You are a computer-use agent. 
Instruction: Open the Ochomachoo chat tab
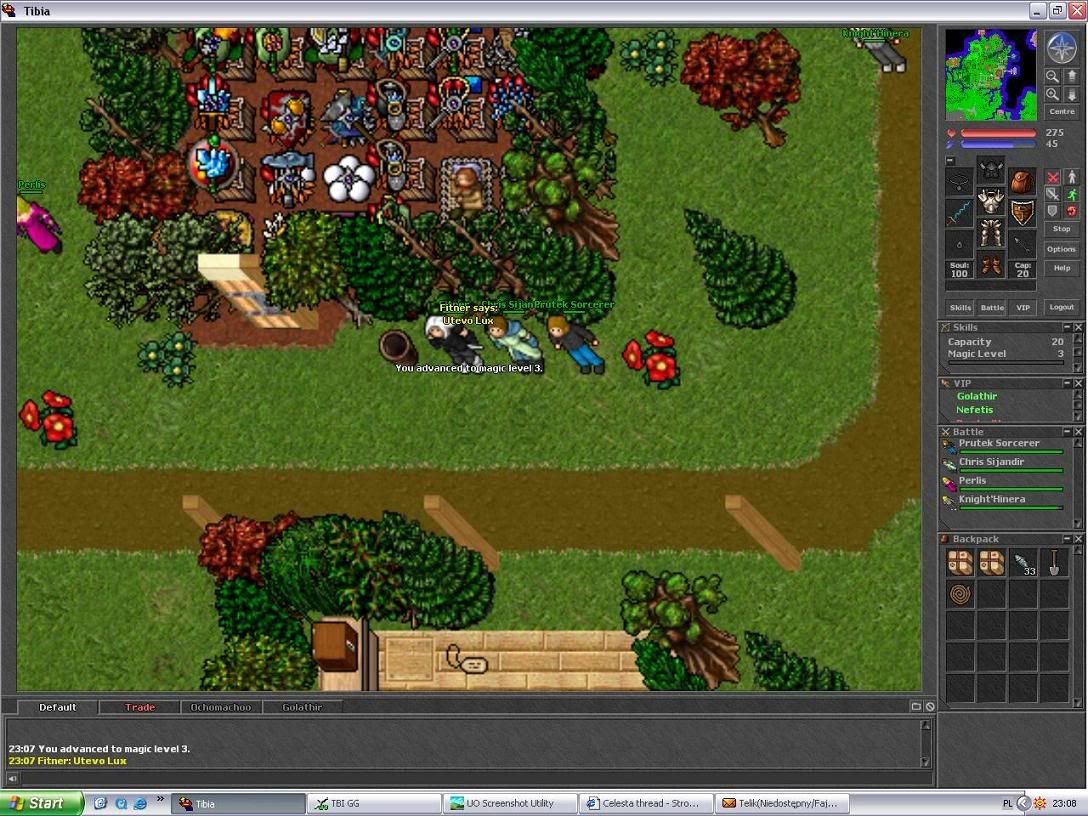pos(221,707)
